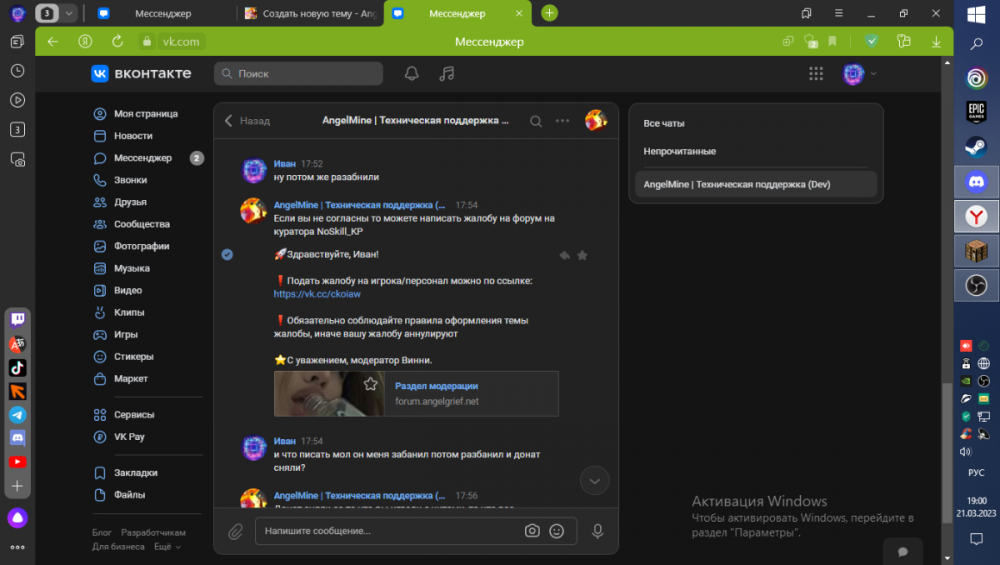Open Сообщества in sidebar
Screen dimensions: 1000x565
(x=142, y=224)
